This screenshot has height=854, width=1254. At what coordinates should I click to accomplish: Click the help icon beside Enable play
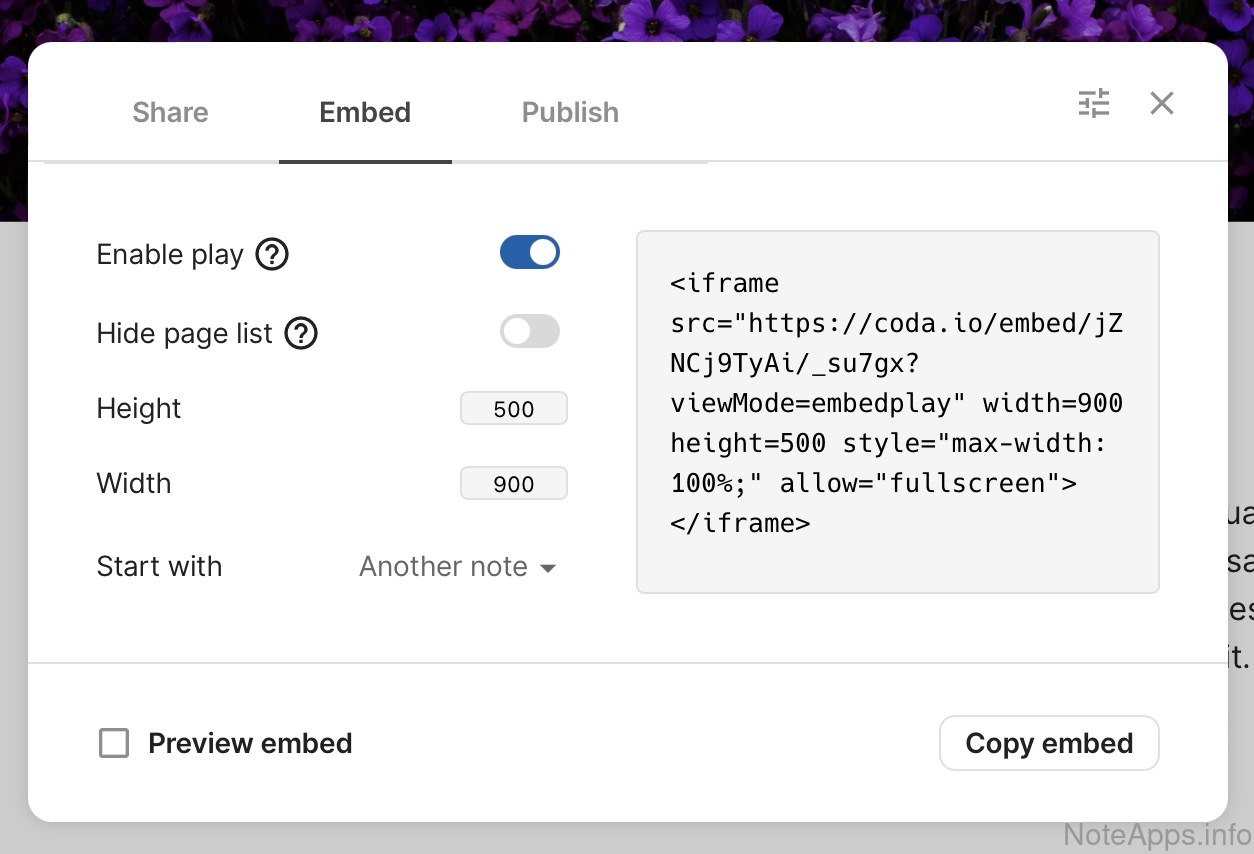272,255
